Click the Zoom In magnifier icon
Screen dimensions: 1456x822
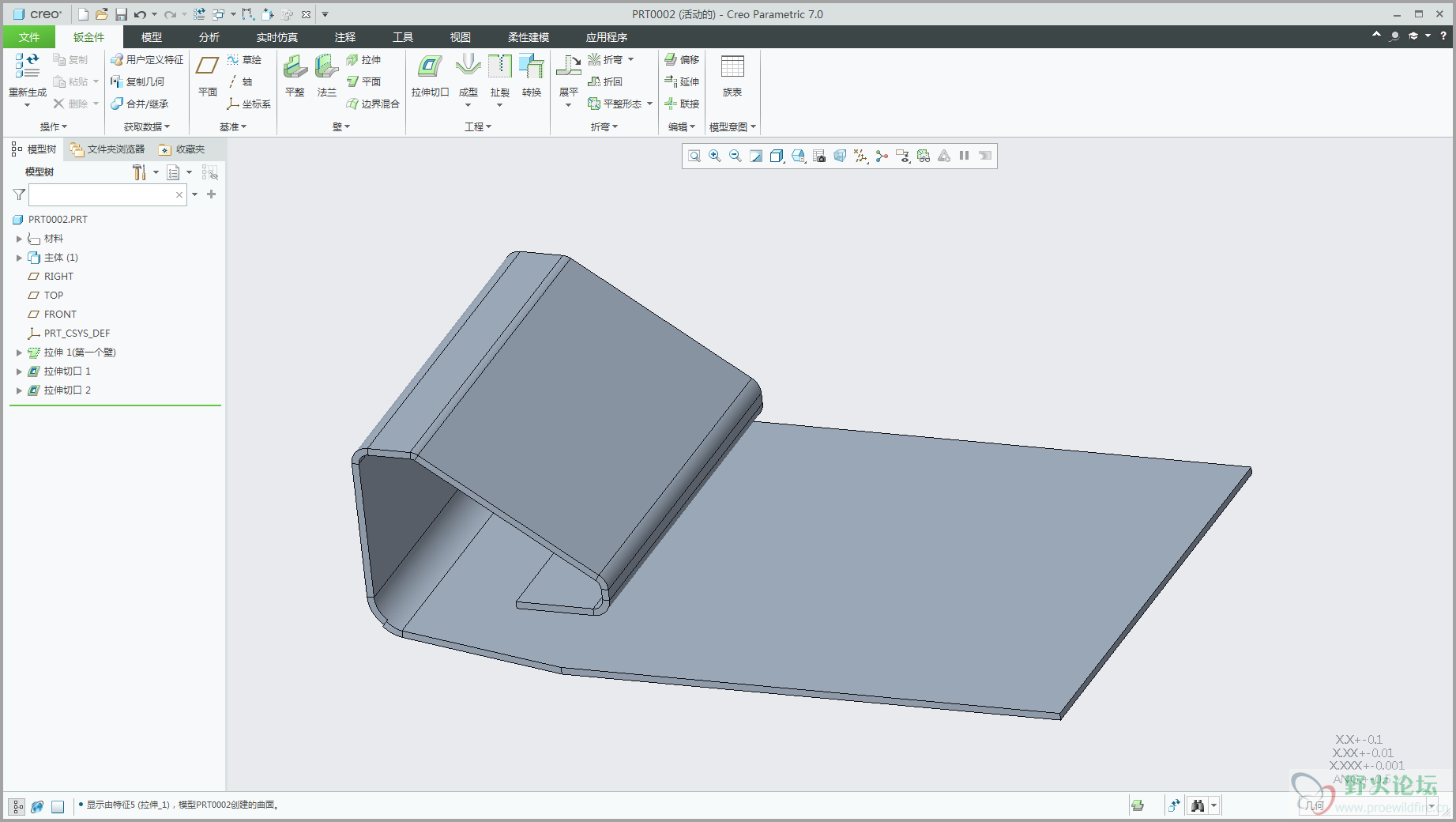(x=715, y=156)
